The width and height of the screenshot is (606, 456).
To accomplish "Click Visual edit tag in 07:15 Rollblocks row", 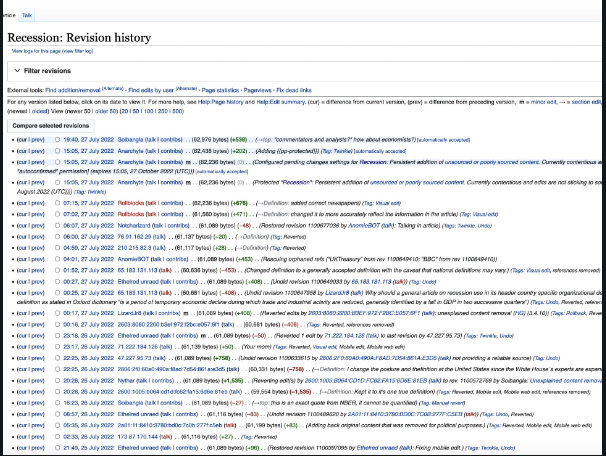I will 387,203.
